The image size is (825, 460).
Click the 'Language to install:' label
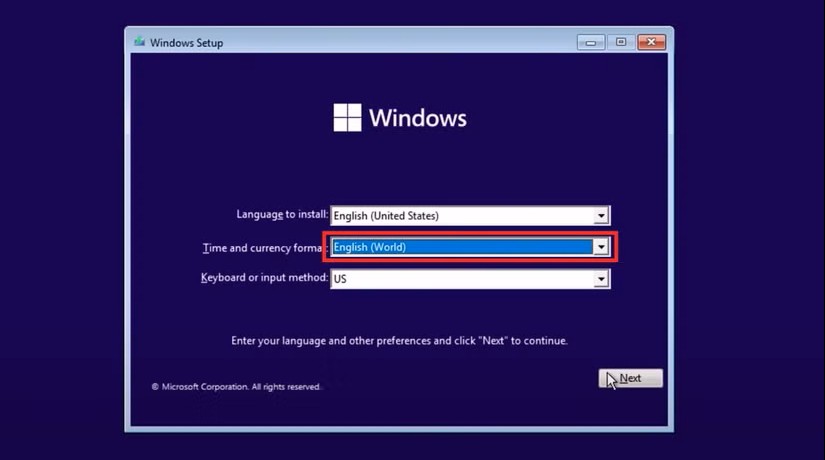[282, 214]
